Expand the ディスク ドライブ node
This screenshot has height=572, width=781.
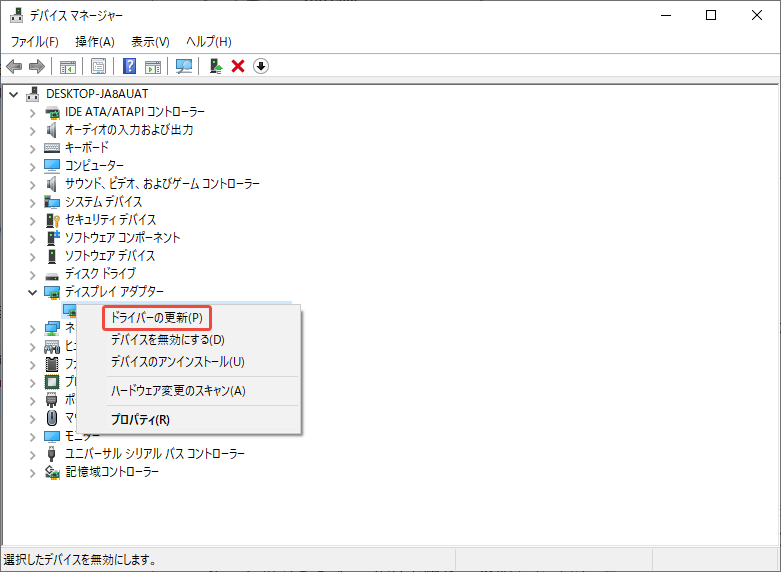click(x=32, y=275)
